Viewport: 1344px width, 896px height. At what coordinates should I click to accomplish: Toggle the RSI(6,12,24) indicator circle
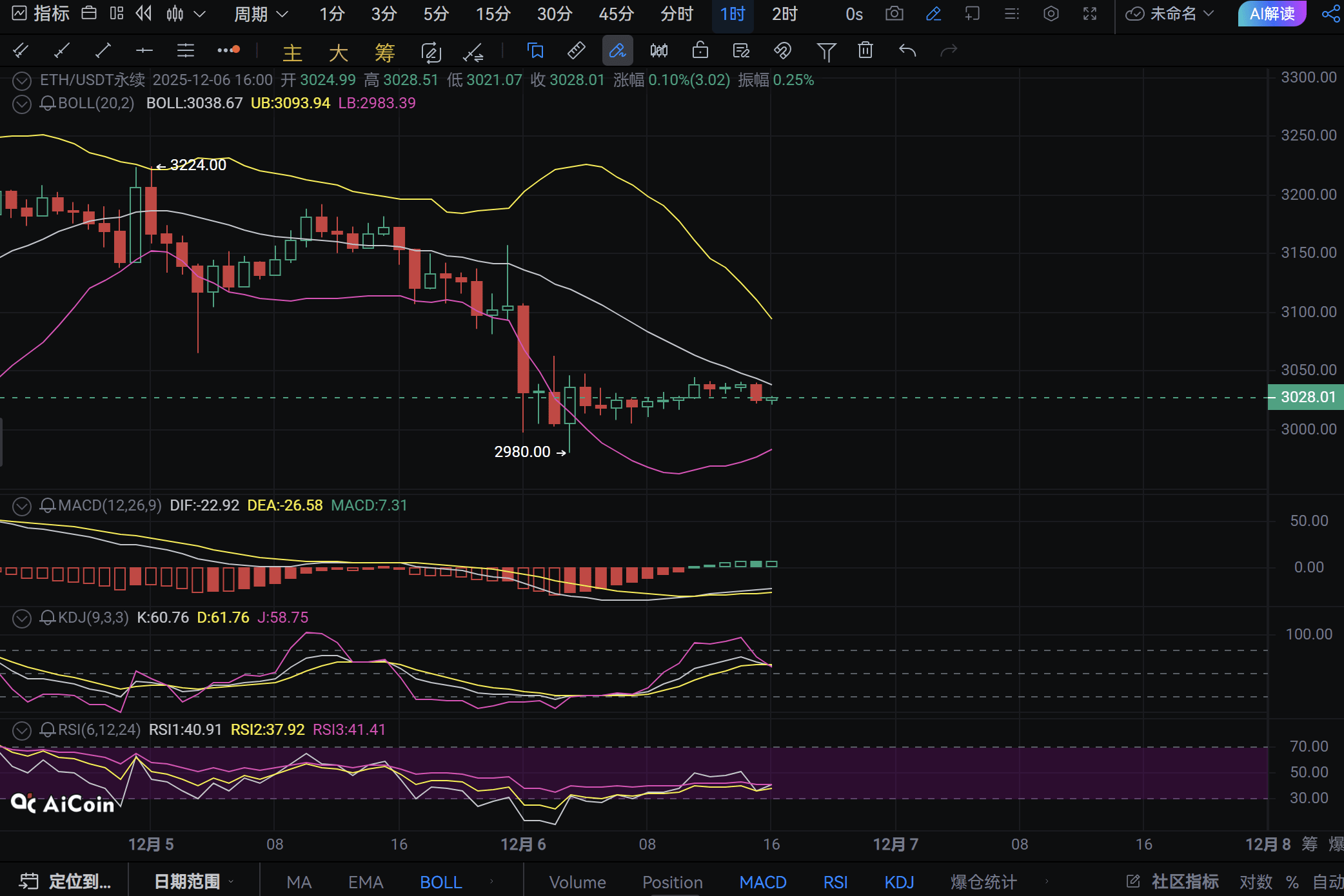coord(22,730)
